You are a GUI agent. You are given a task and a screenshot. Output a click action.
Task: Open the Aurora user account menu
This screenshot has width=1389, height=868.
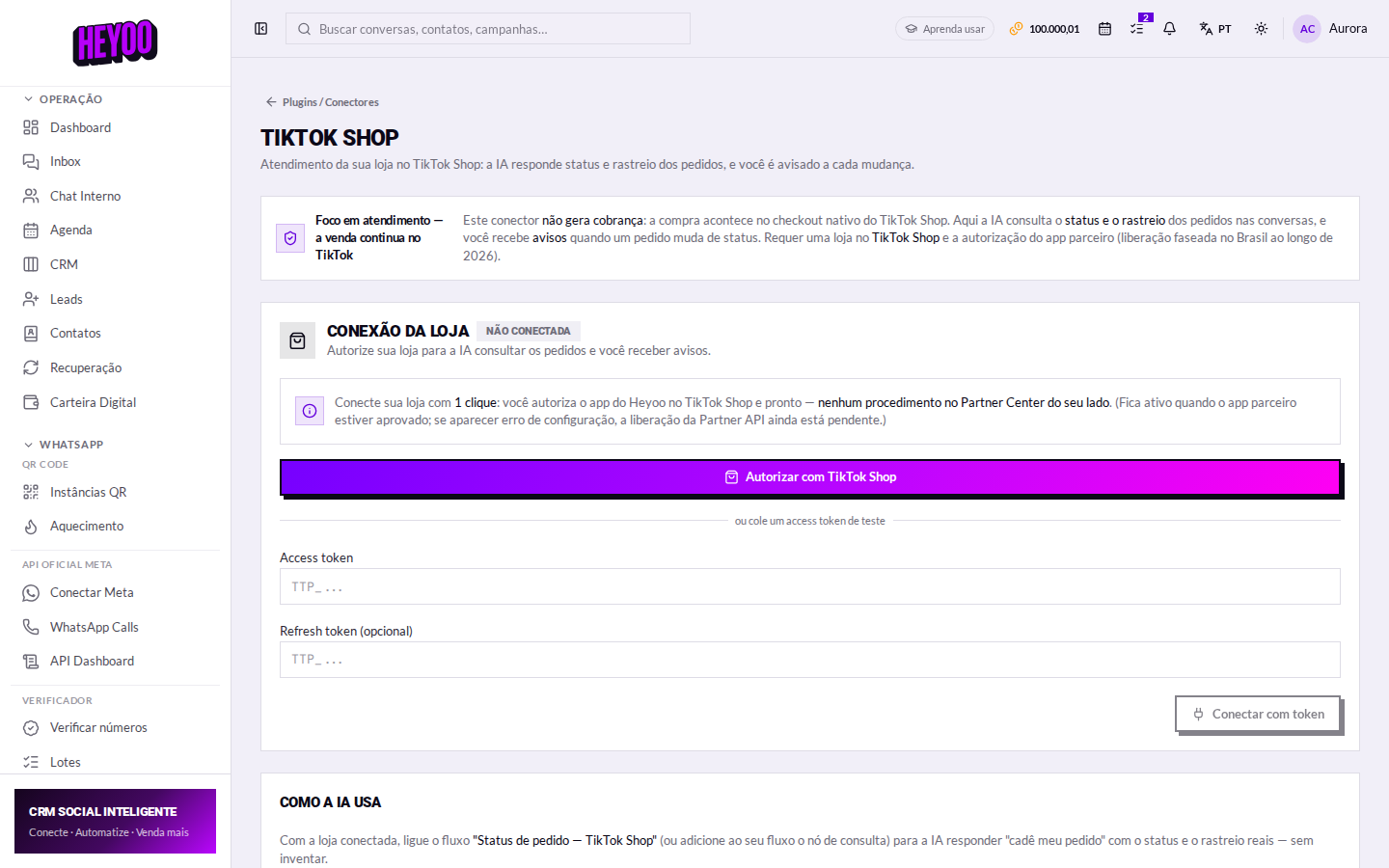click(1330, 29)
